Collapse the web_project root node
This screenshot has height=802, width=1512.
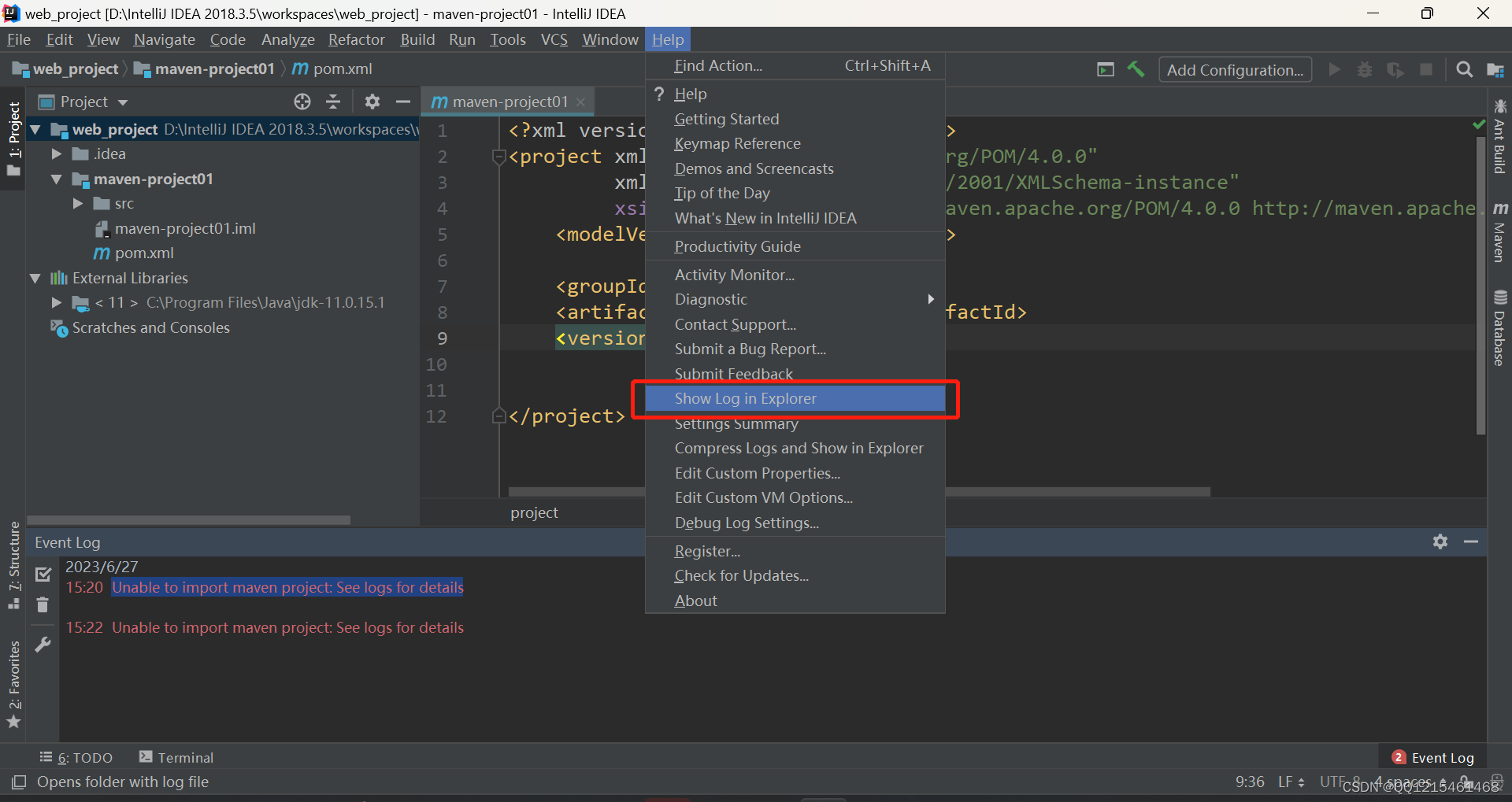click(35, 129)
